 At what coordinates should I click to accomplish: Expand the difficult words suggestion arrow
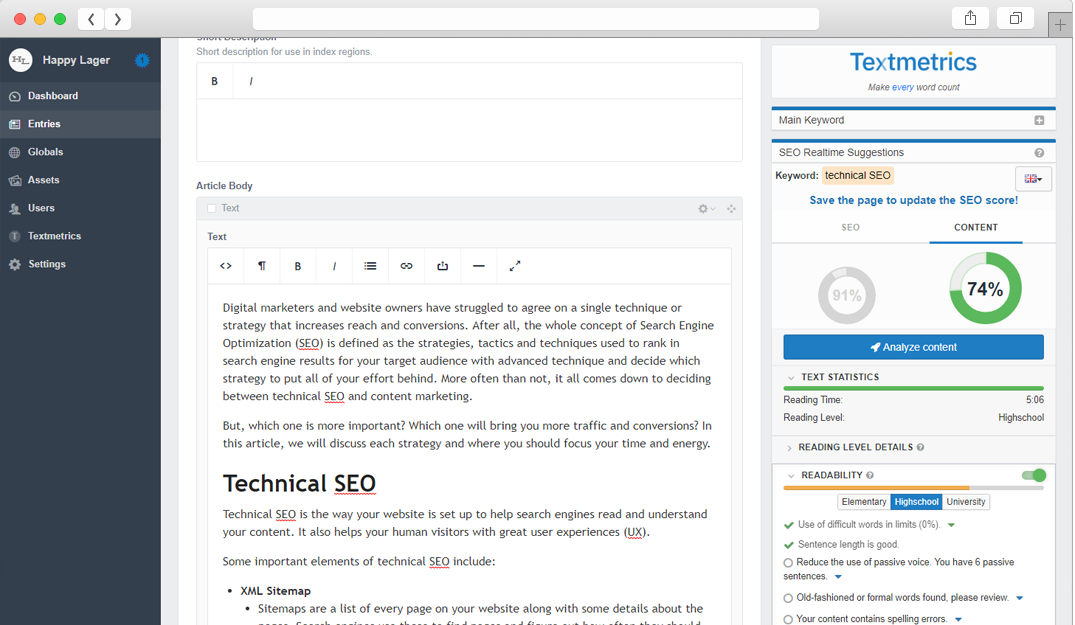click(x=952, y=526)
